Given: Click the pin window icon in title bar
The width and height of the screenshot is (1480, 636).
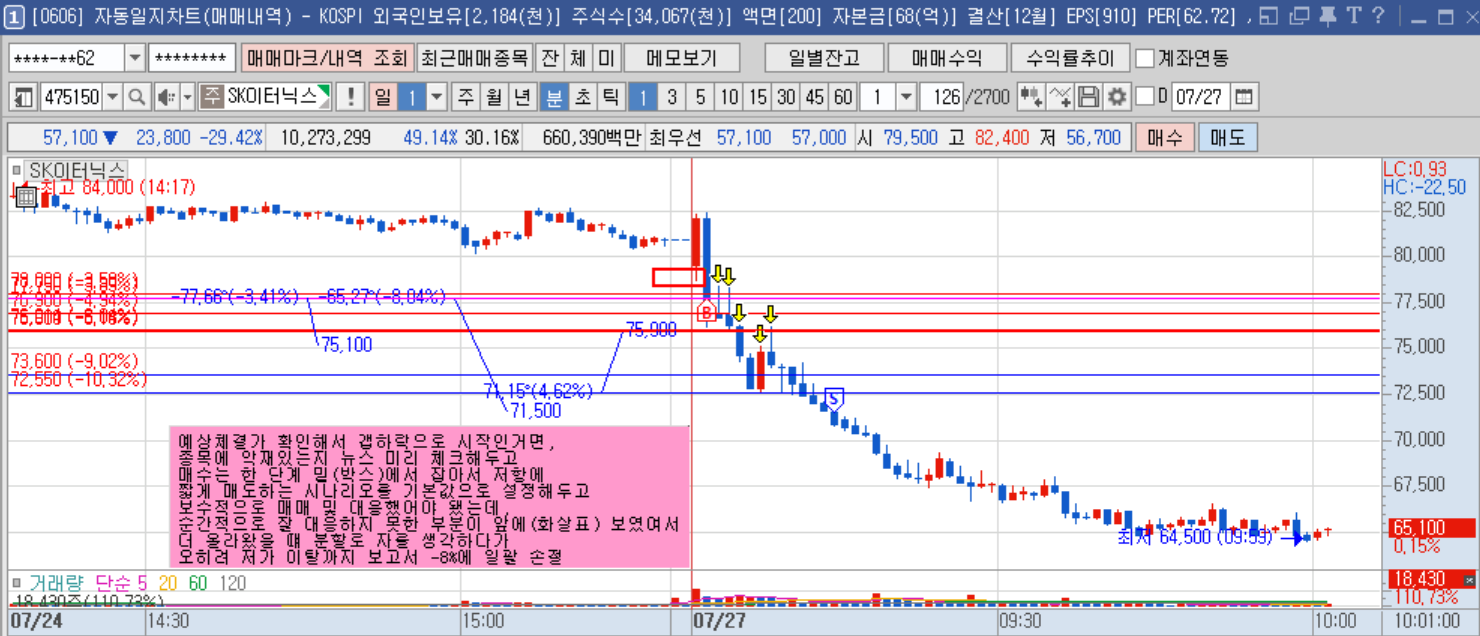Looking at the screenshot, I should click(x=1326, y=15).
